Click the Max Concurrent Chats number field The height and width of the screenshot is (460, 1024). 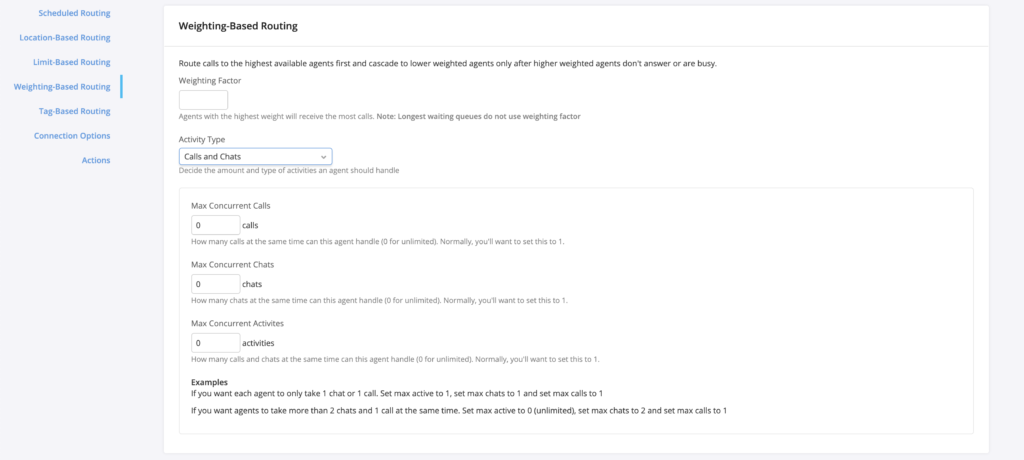pyautogui.click(x=215, y=284)
